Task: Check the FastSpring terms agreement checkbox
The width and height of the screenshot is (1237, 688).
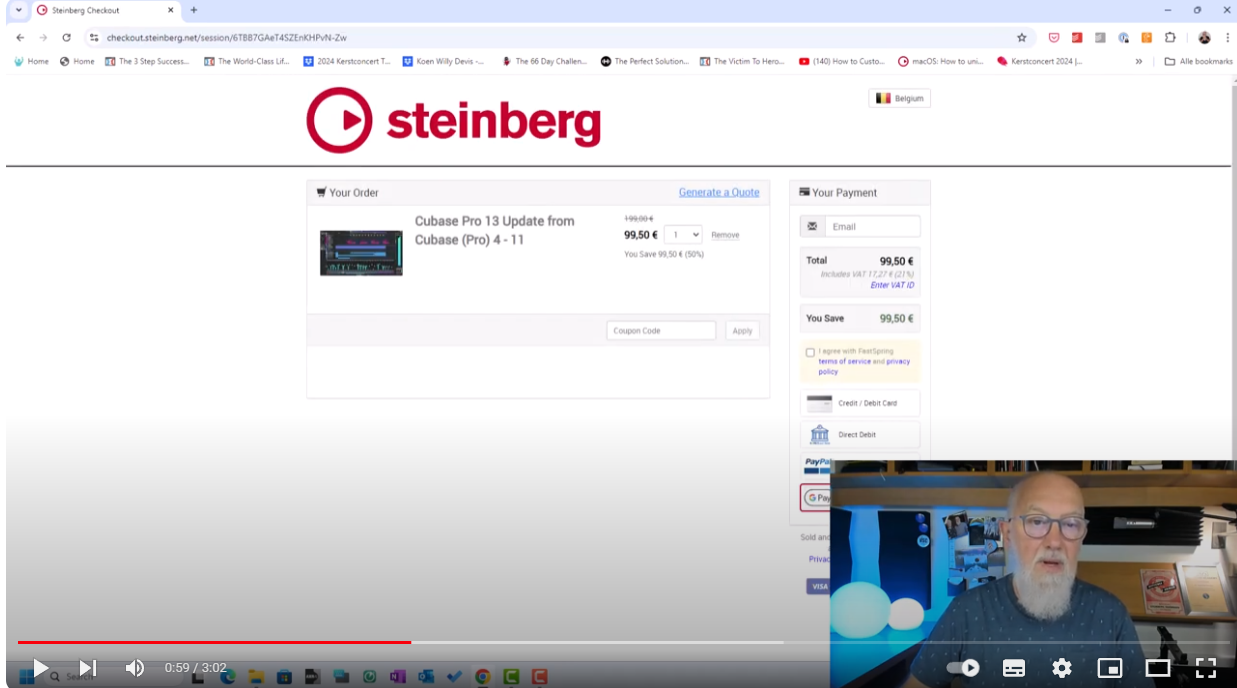Action: click(810, 352)
